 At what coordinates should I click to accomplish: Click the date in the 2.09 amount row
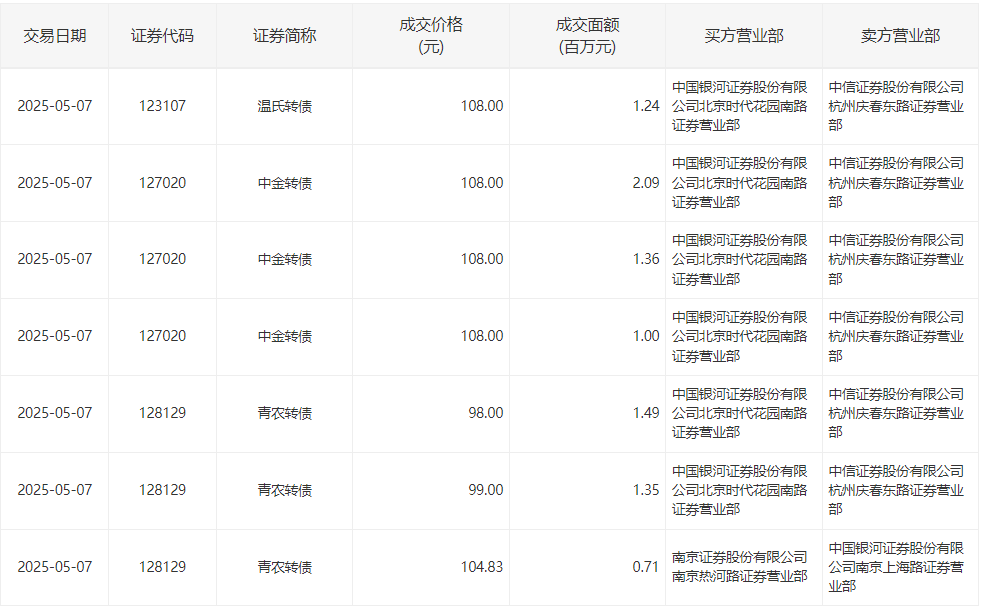[55, 183]
